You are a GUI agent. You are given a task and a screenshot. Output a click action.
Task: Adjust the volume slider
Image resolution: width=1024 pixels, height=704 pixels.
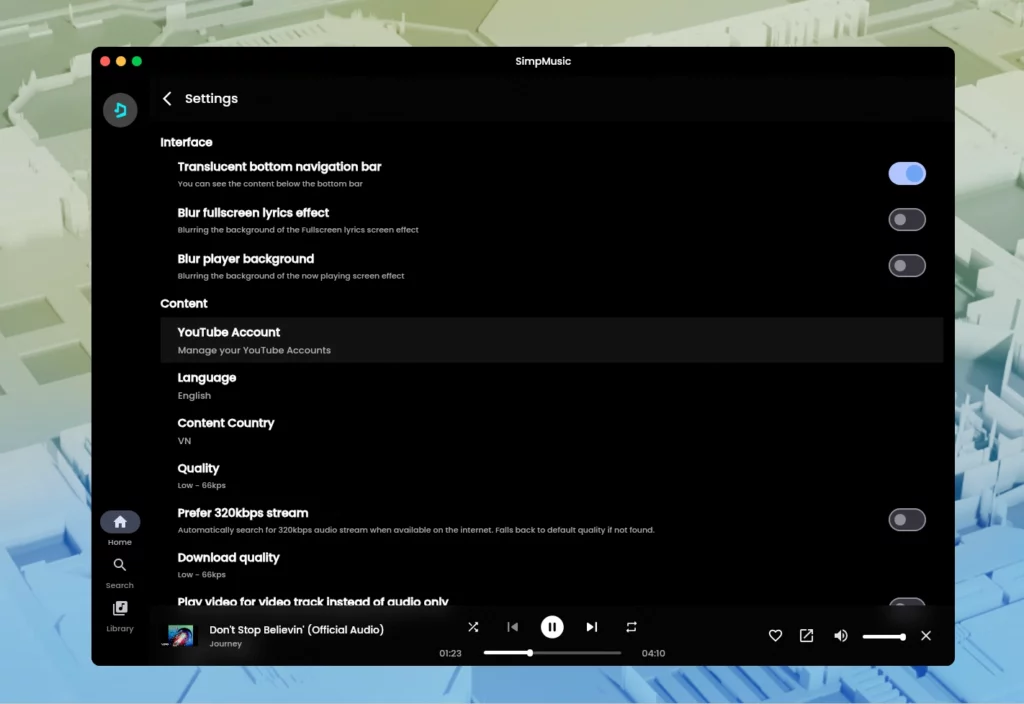coord(884,635)
